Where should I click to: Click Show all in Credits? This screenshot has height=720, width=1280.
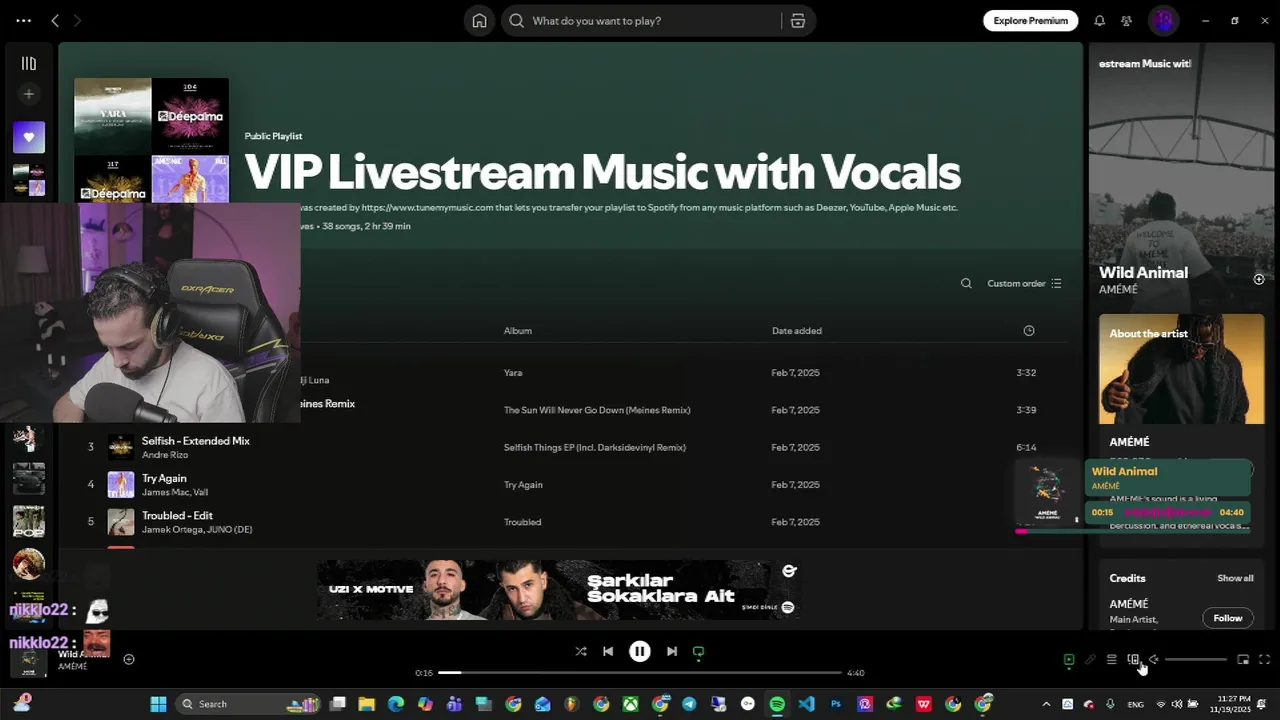1235,578
